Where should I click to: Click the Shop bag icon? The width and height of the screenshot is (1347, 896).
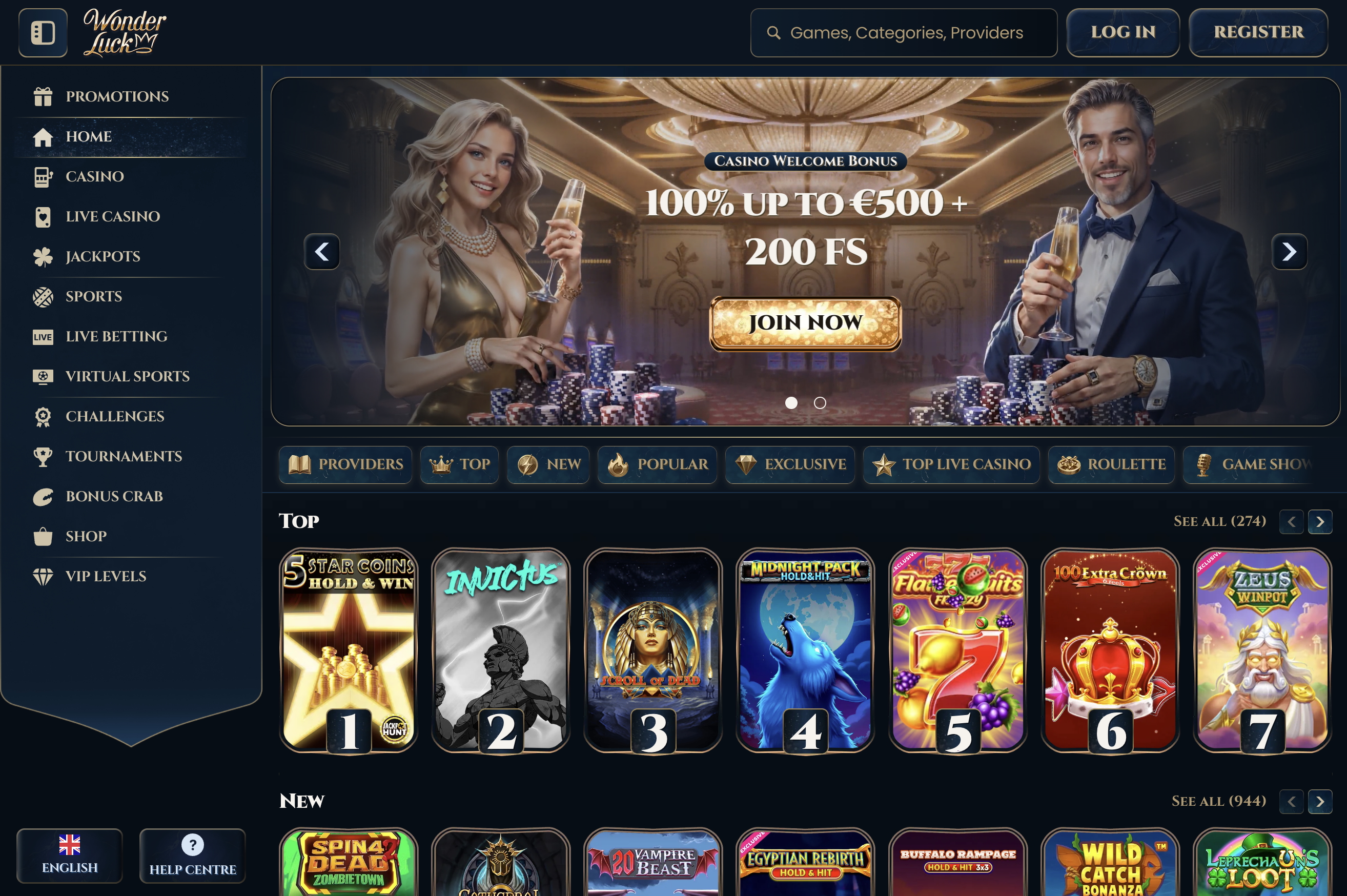click(x=43, y=537)
